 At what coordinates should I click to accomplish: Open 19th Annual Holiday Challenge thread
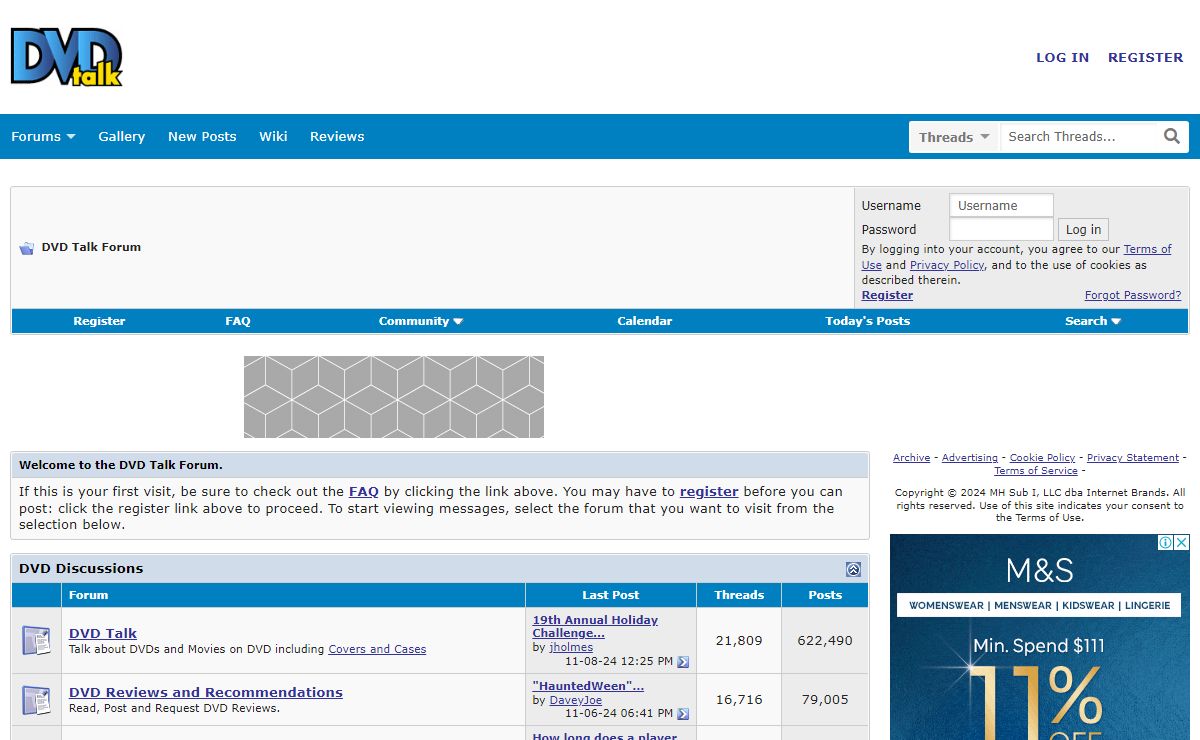(x=595, y=626)
